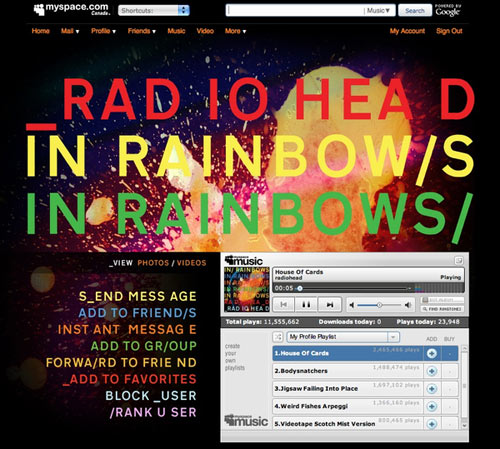Click ADD TO GR/OUP link
500x449 pixels.
tap(144, 346)
